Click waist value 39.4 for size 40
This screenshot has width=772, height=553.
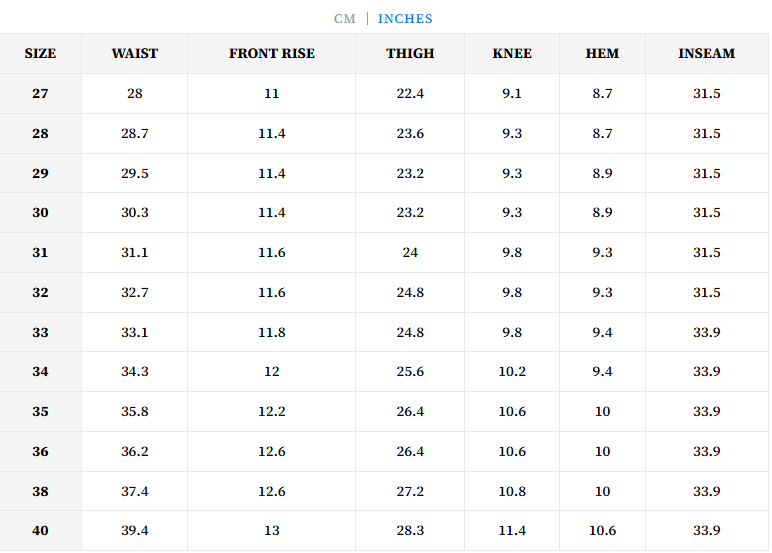pos(135,531)
